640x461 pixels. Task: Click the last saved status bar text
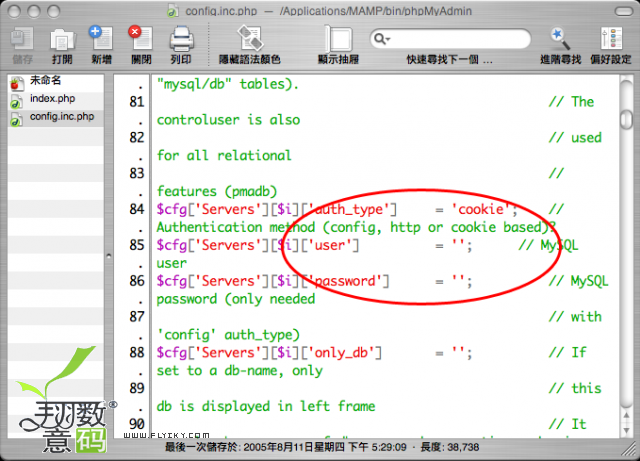coord(286,447)
